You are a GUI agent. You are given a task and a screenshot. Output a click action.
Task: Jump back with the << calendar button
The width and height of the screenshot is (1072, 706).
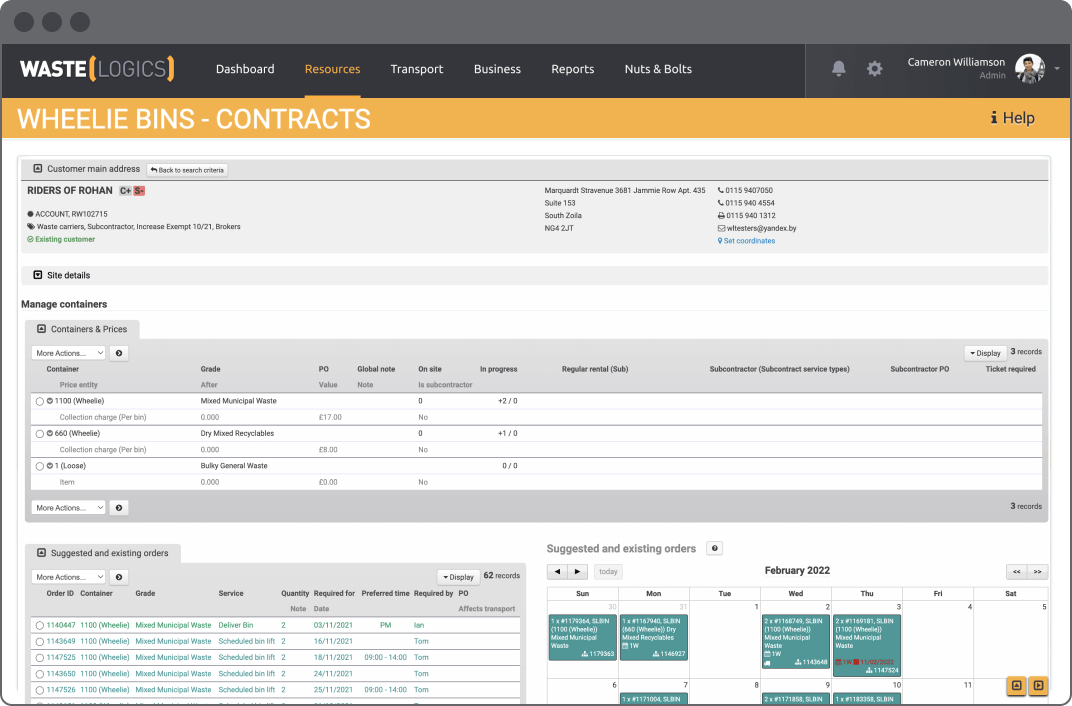(1017, 571)
